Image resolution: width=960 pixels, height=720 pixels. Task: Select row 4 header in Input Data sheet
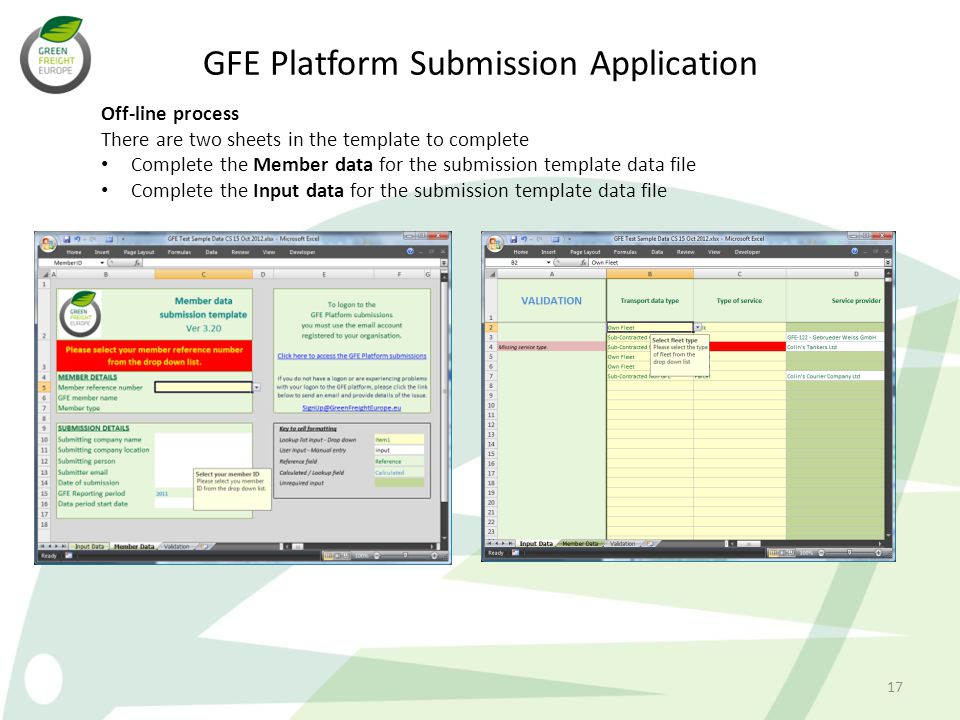491,347
